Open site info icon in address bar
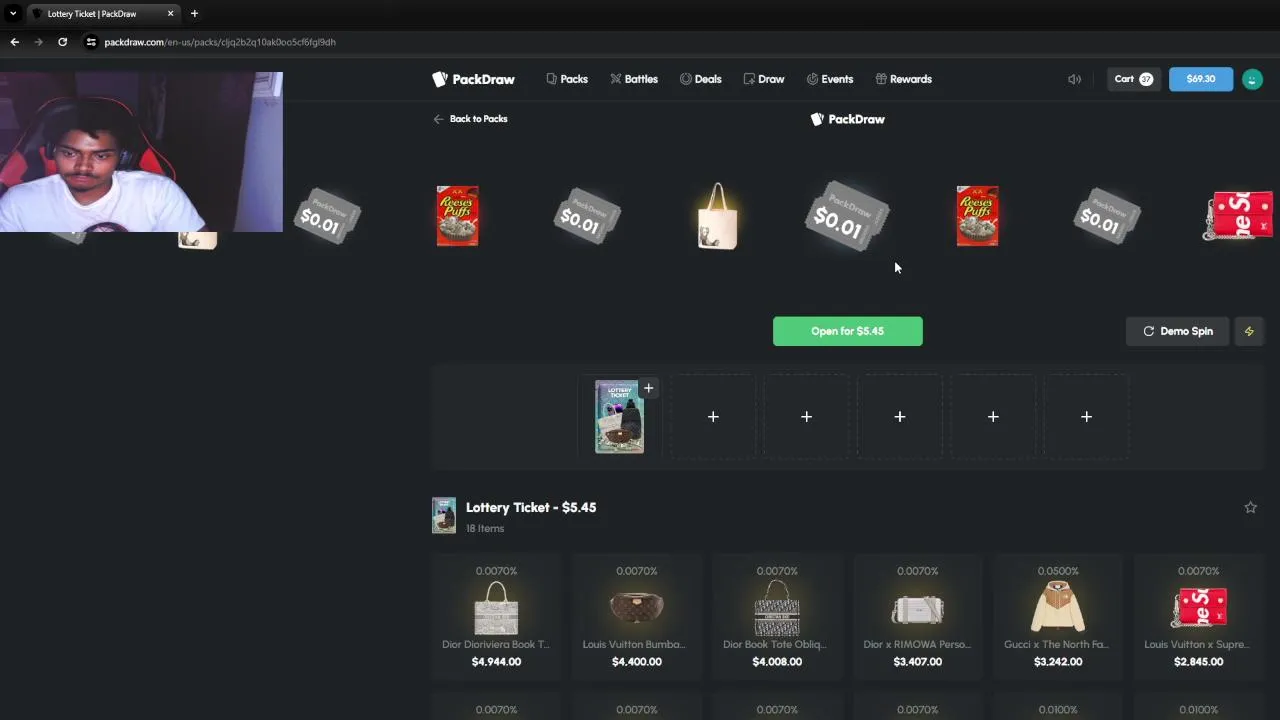Screen dimensions: 1280x720 click(91, 42)
